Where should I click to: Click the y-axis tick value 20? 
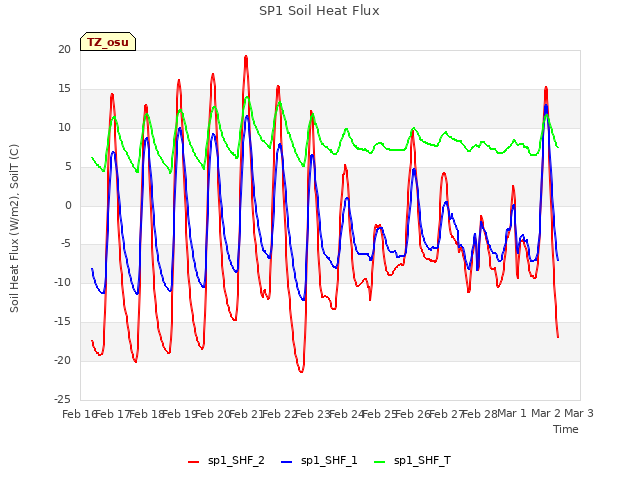(x=64, y=49)
